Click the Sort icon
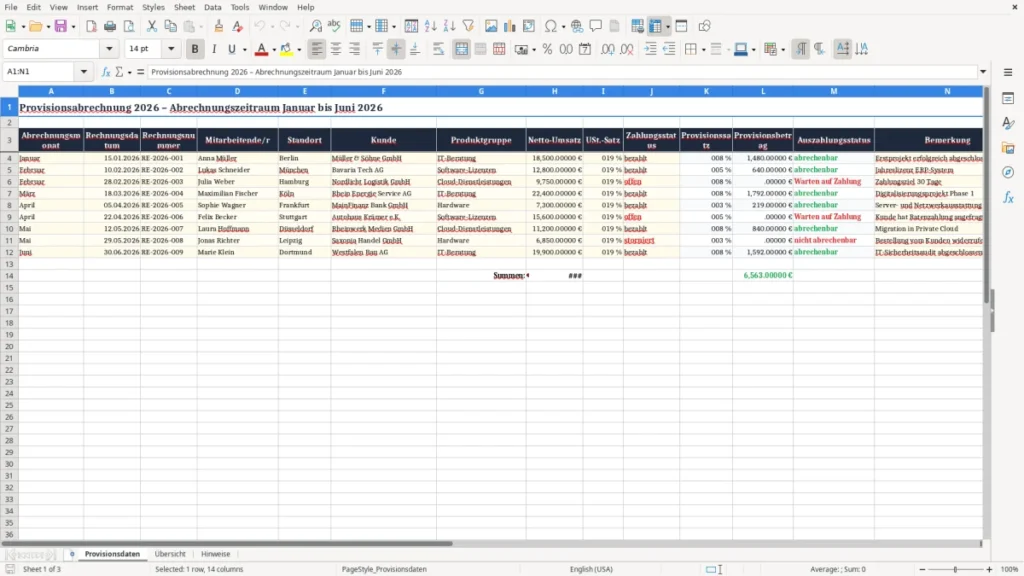This screenshot has height=576, width=1024. coord(411,26)
